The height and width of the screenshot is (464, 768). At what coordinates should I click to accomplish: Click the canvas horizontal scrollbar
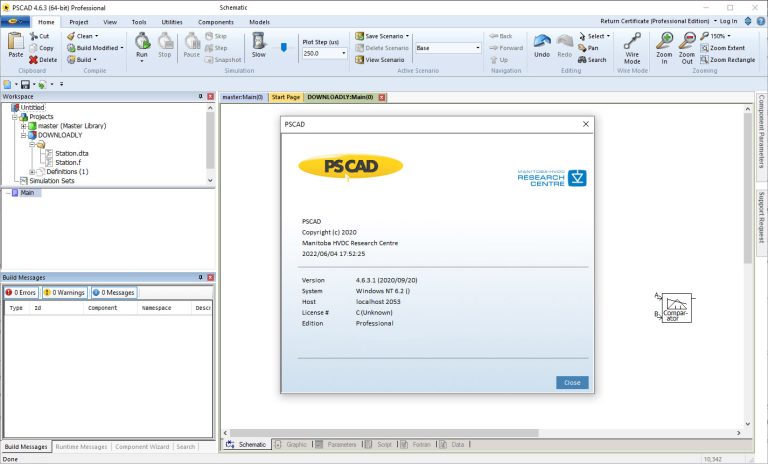tap(384, 433)
